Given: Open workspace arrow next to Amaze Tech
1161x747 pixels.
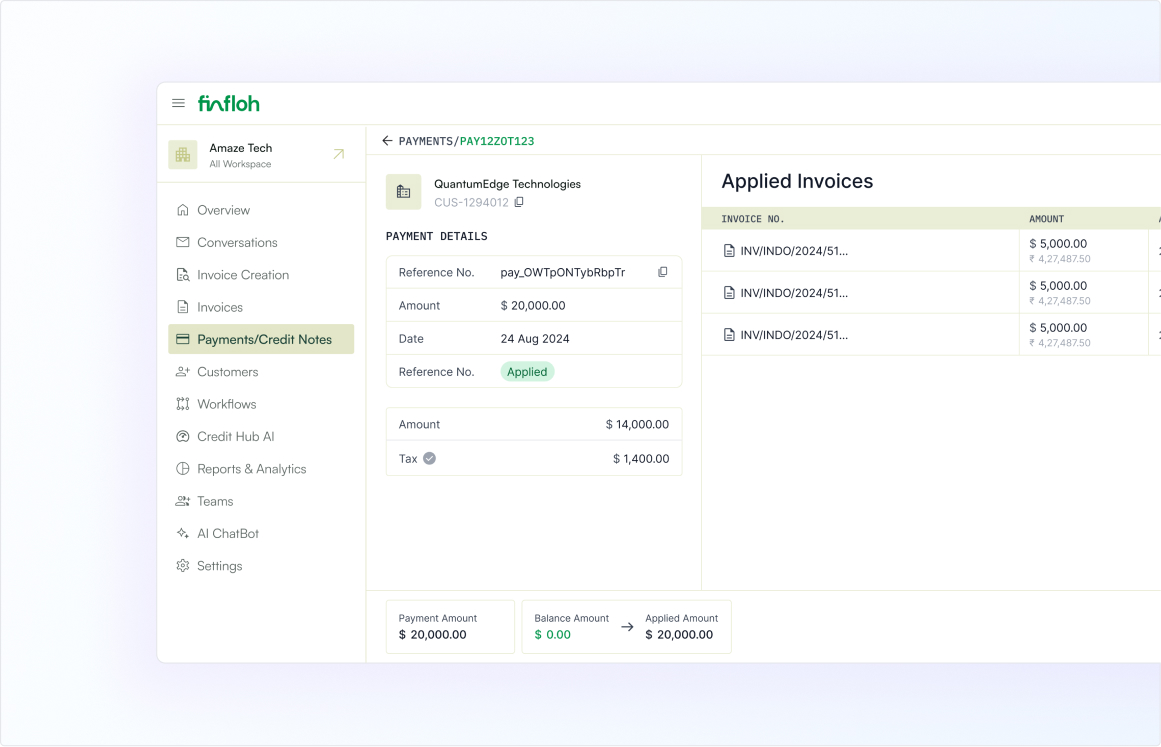Looking at the screenshot, I should pos(338,154).
